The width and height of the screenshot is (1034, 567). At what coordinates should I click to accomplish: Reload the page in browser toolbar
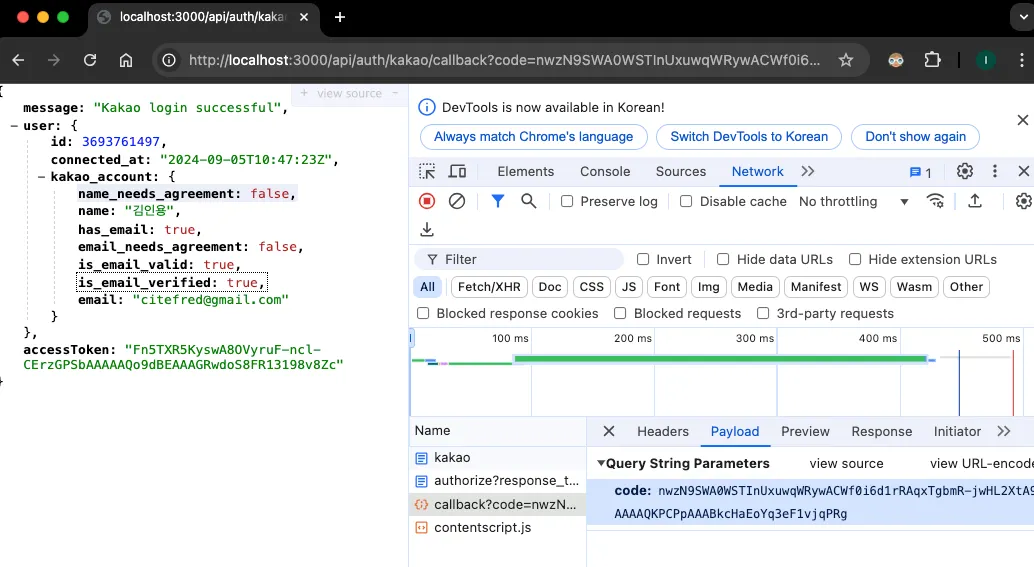90,60
